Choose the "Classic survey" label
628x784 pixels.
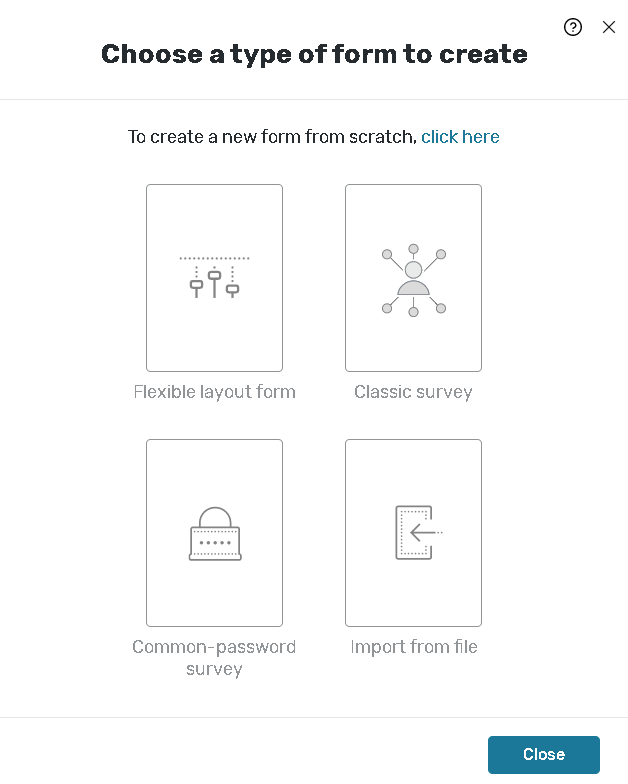[x=413, y=392]
